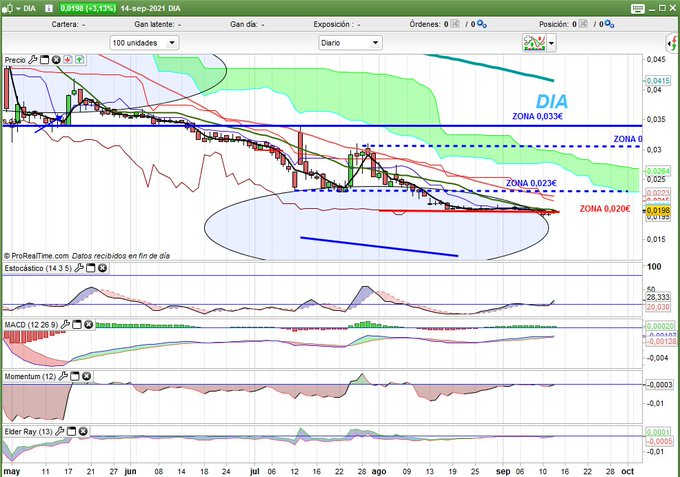680x477 pixels.
Task: Click the 28,333 stochastic value tag
Action: coord(657,297)
